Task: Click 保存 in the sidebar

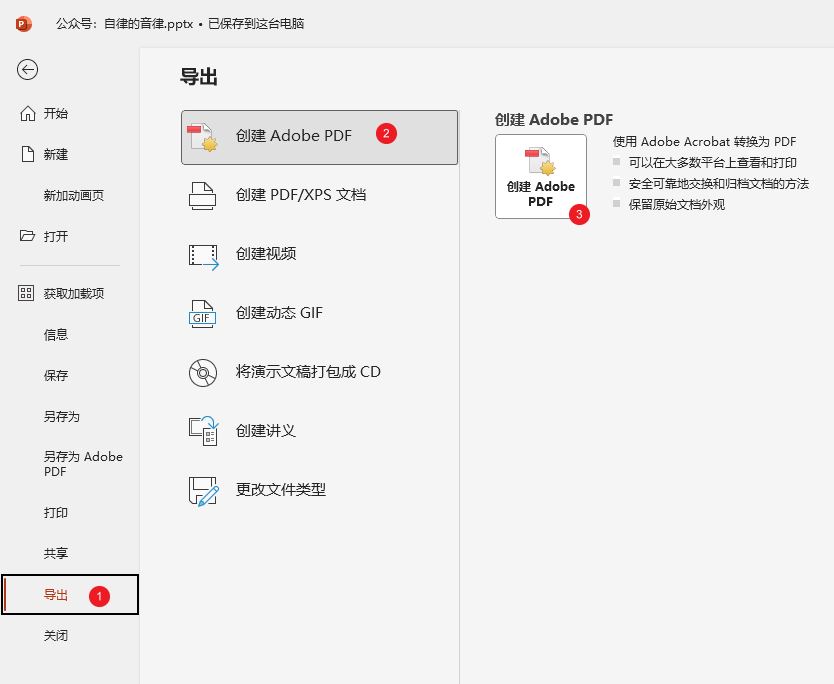Action: (56, 376)
